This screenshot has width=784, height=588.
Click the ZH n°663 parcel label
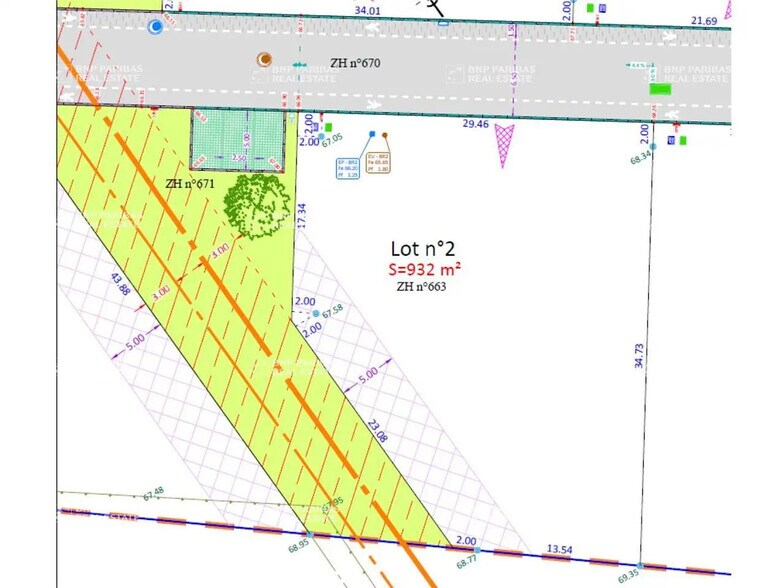(x=421, y=286)
